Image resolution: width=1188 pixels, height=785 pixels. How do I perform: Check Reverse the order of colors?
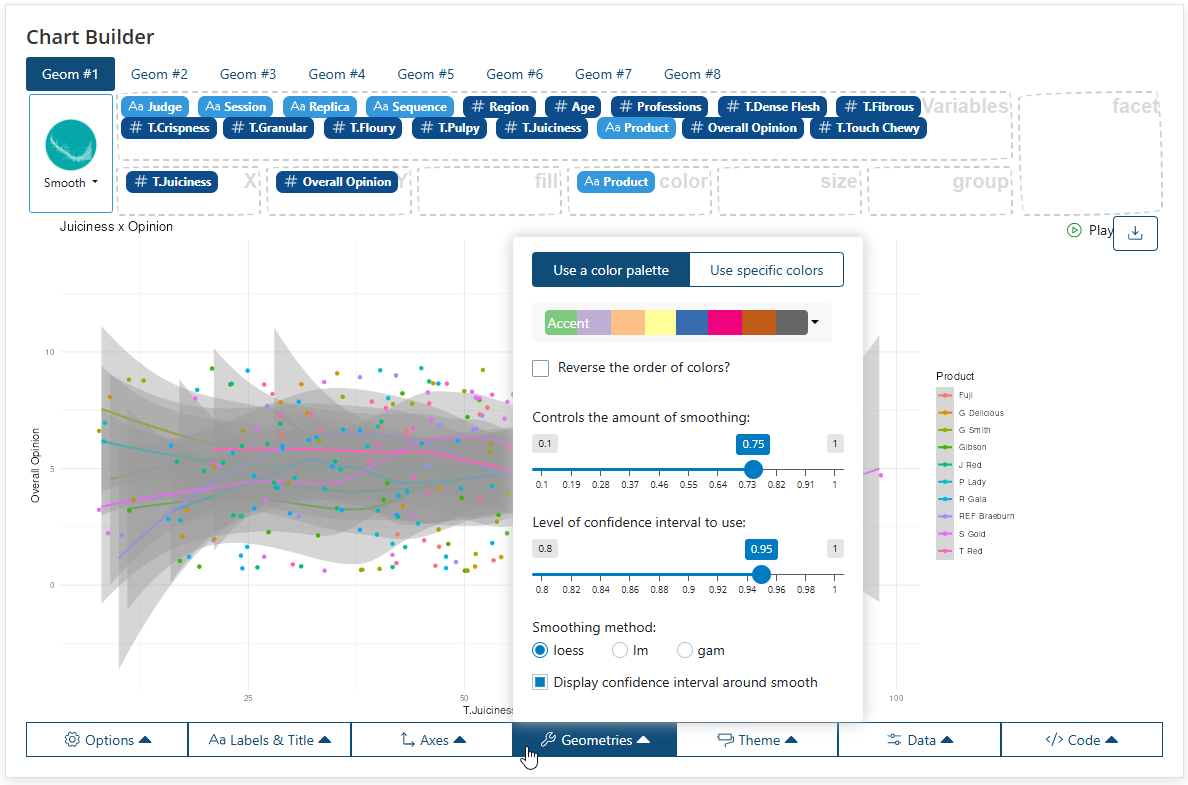pos(540,368)
